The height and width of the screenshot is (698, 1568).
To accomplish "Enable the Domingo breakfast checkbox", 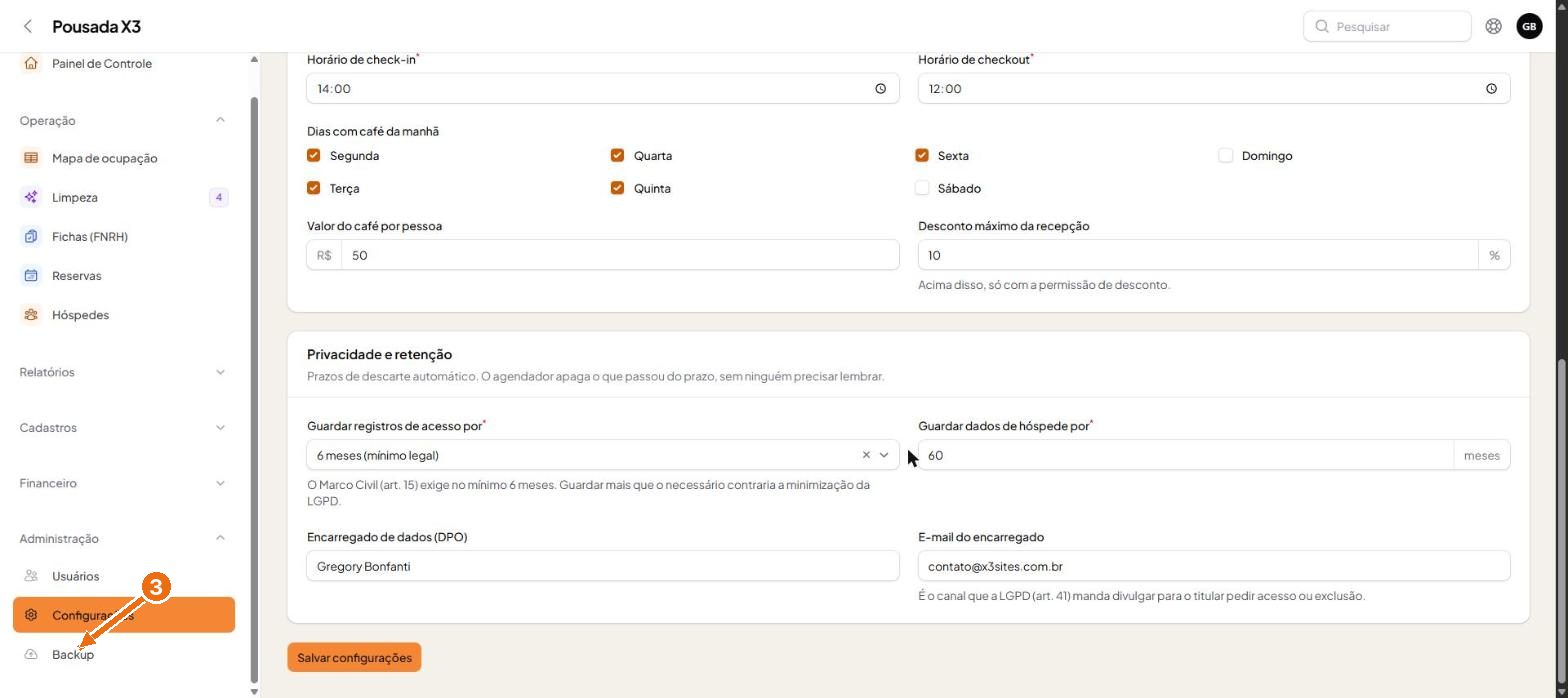I will coord(1225,155).
